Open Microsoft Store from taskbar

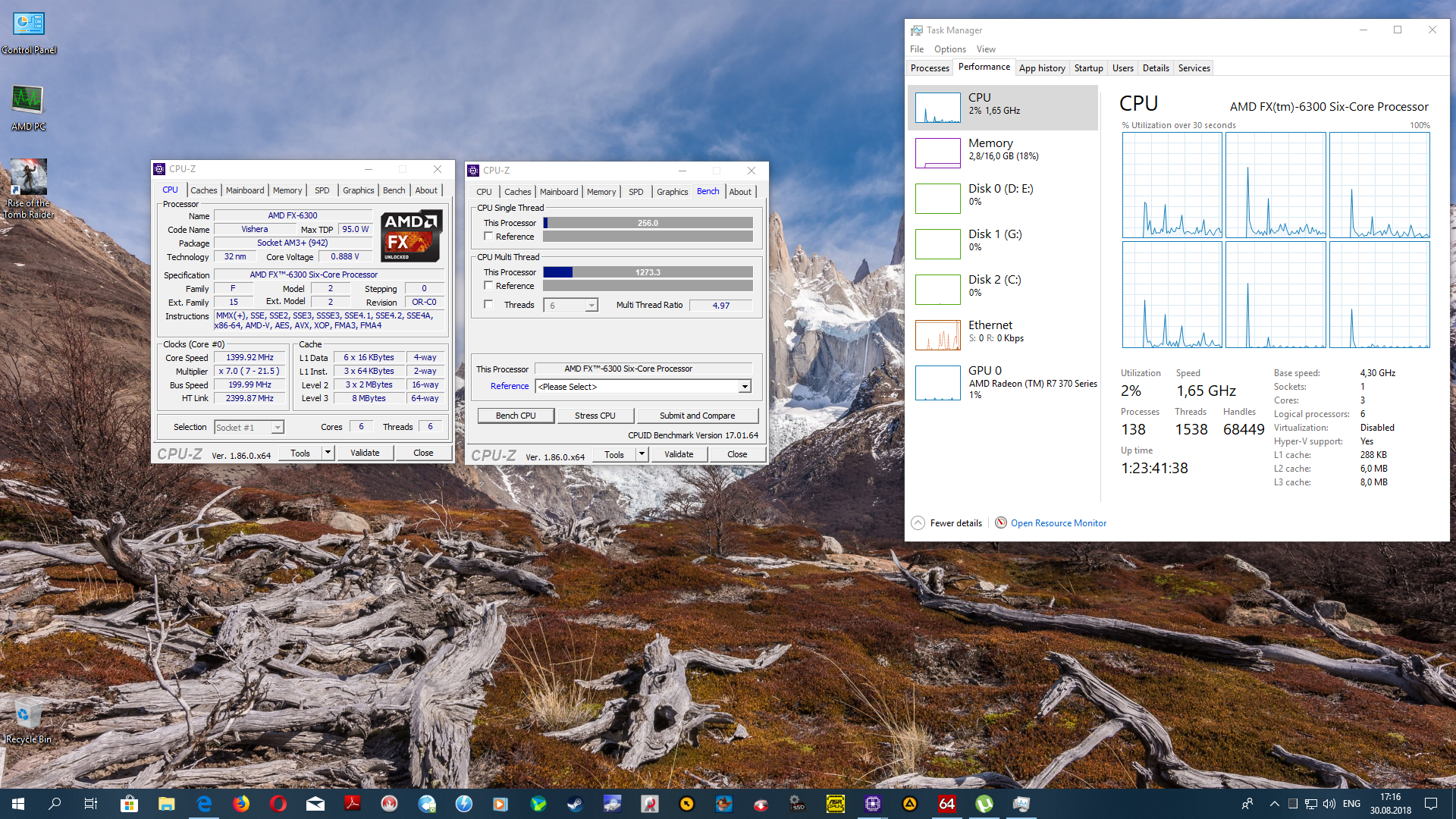(129, 804)
